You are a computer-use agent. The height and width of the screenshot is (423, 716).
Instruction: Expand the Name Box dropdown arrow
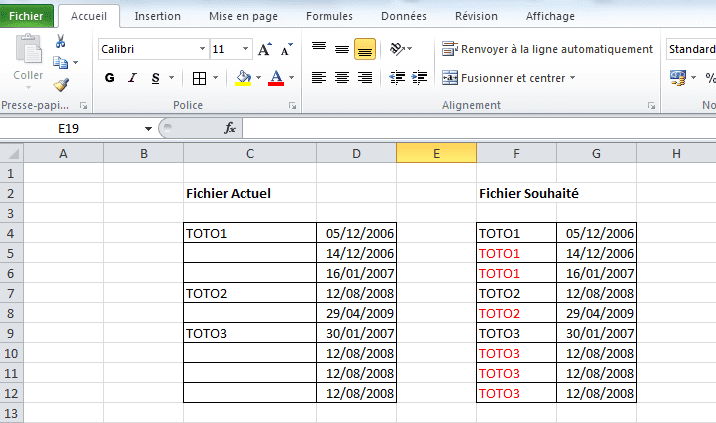pos(148,128)
